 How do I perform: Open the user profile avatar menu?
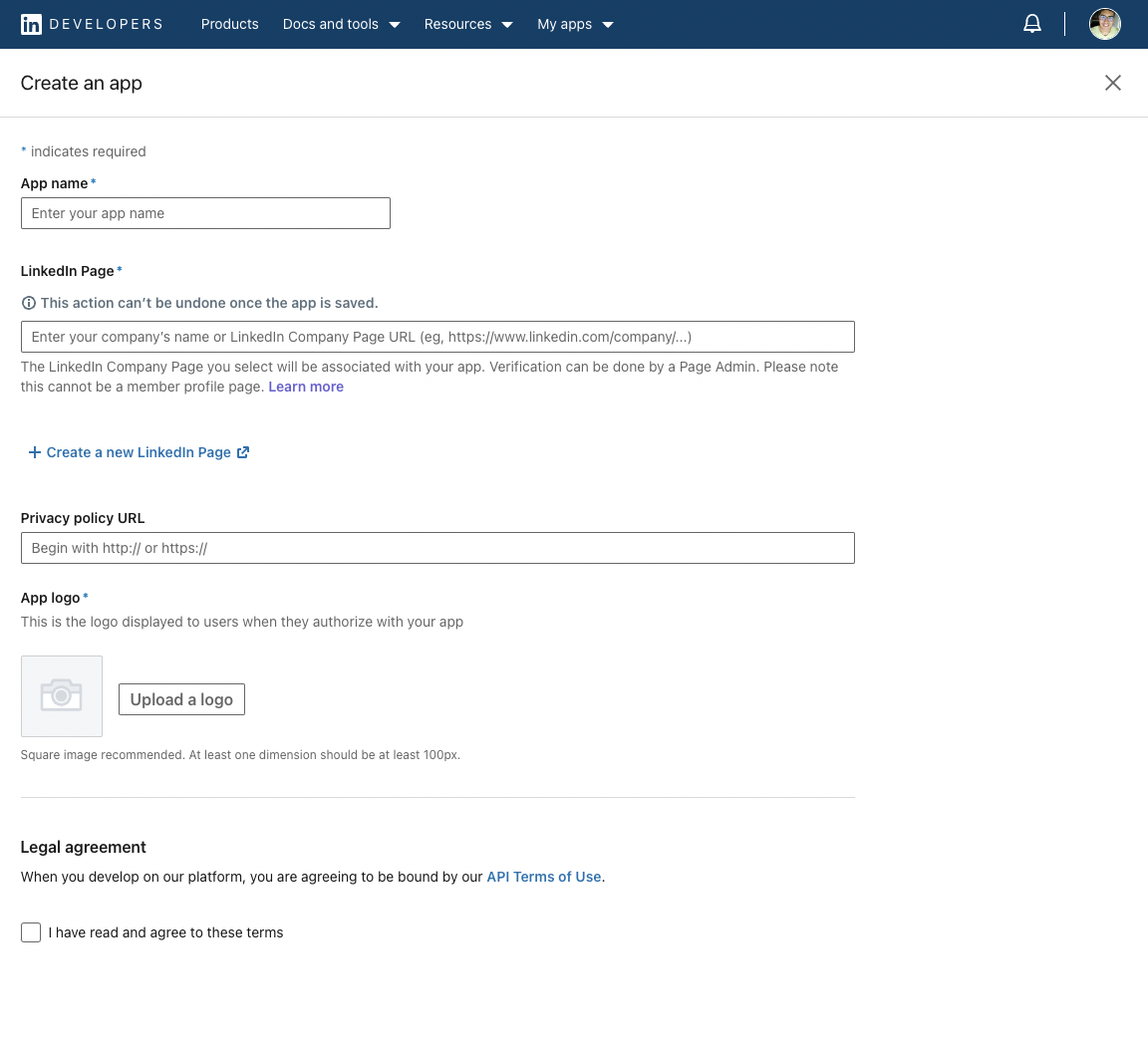pos(1104,24)
